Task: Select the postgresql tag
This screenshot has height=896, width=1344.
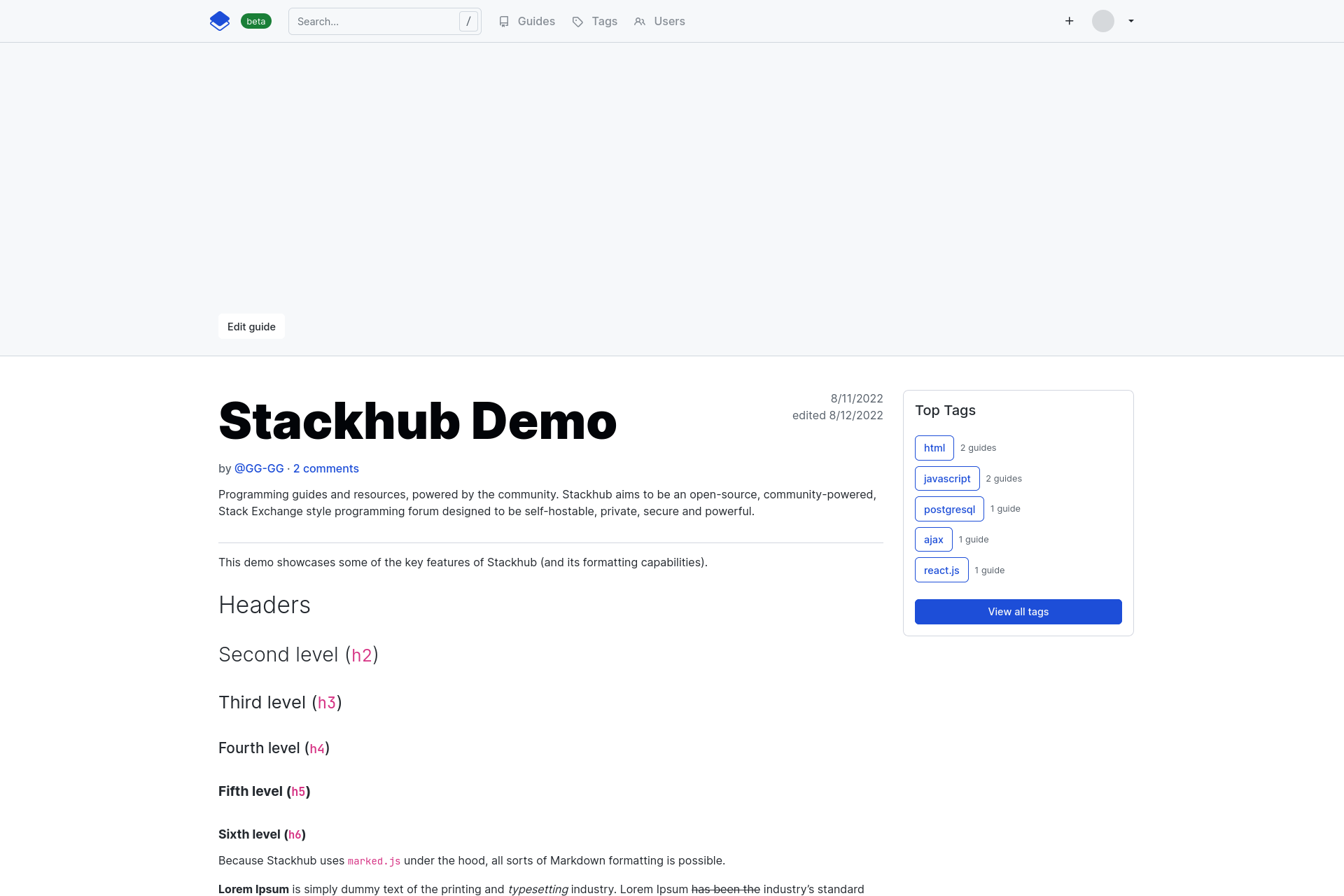Action: click(948, 509)
